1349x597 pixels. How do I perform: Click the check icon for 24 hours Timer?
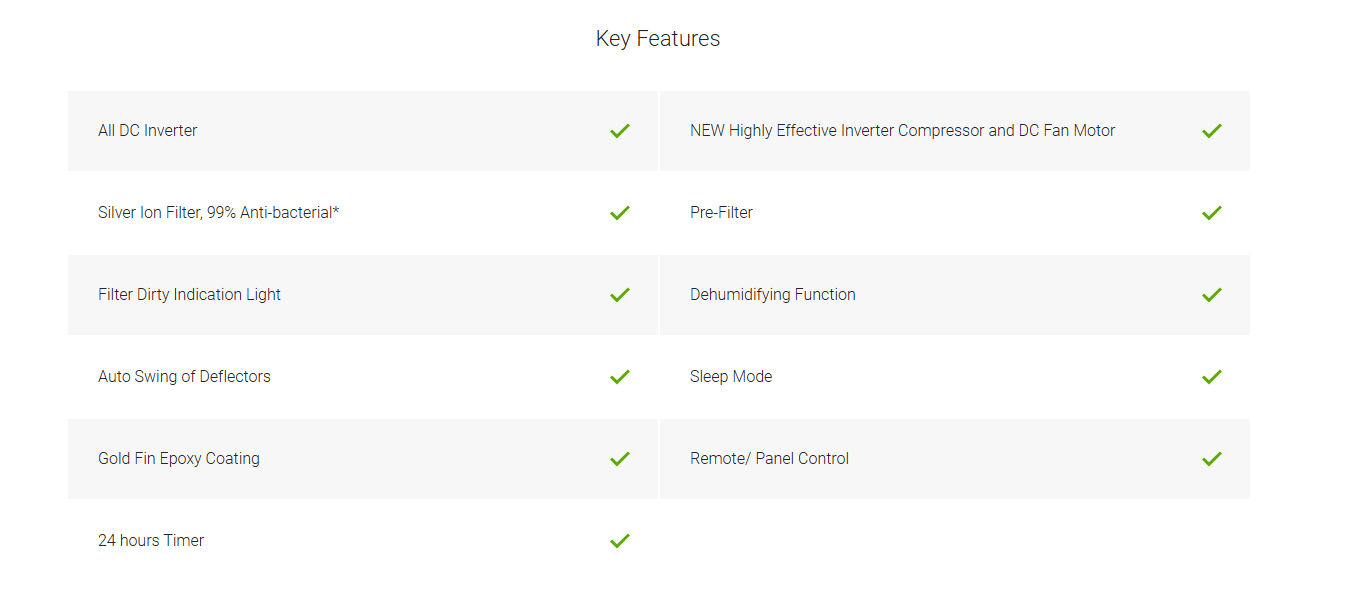point(620,541)
